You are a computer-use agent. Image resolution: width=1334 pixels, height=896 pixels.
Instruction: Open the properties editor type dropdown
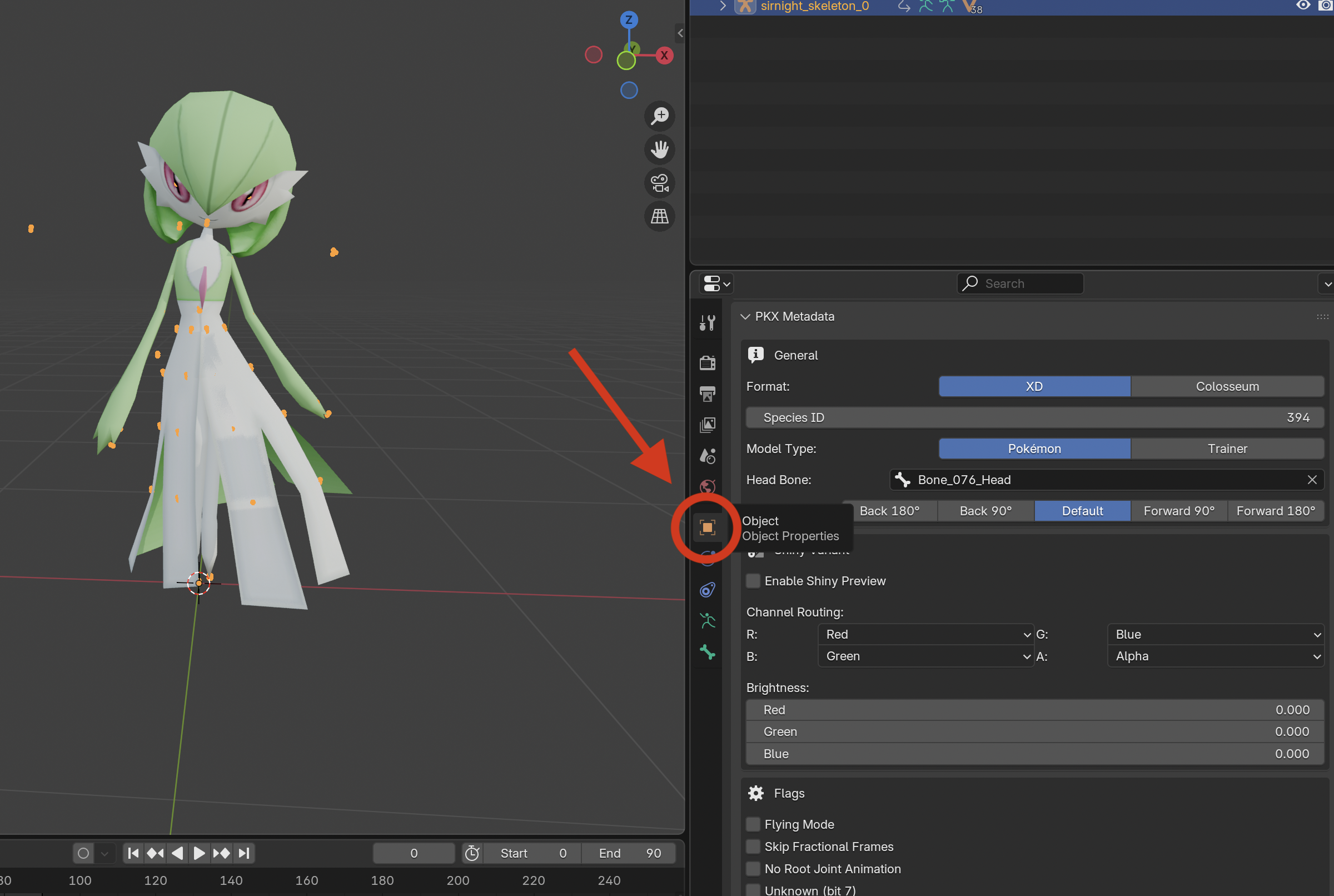(x=716, y=283)
